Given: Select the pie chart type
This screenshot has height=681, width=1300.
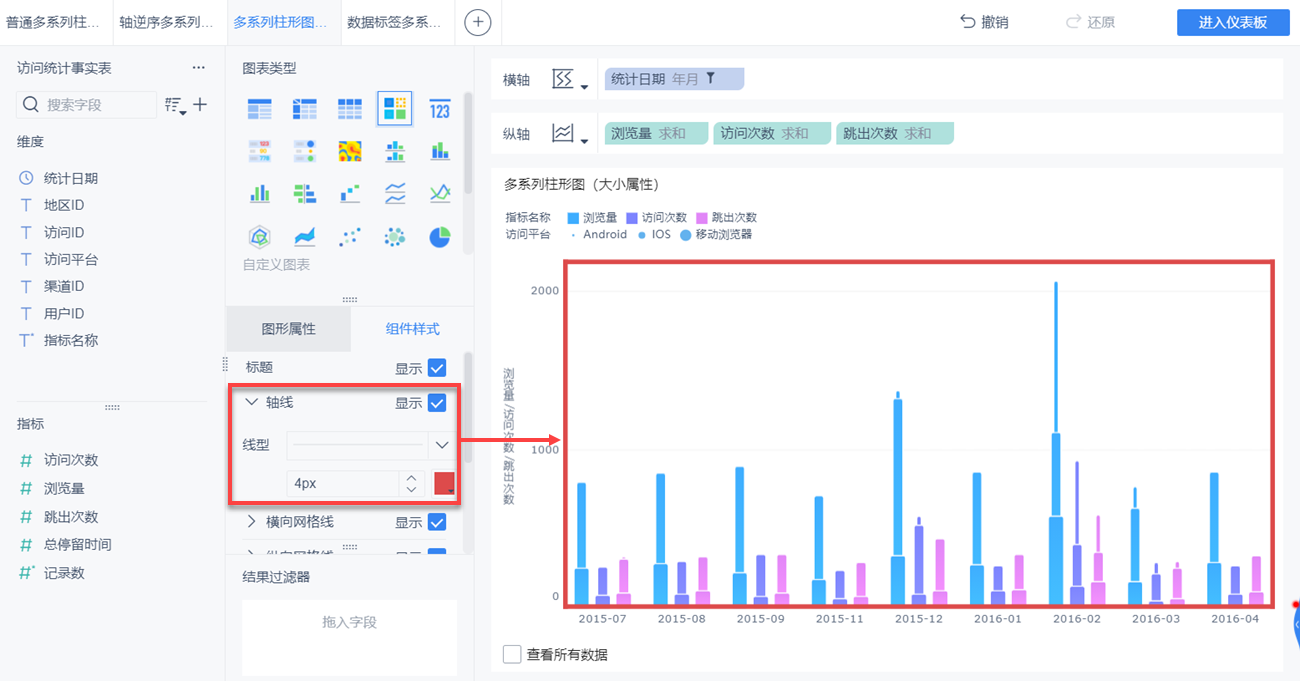Looking at the screenshot, I should pos(440,237).
